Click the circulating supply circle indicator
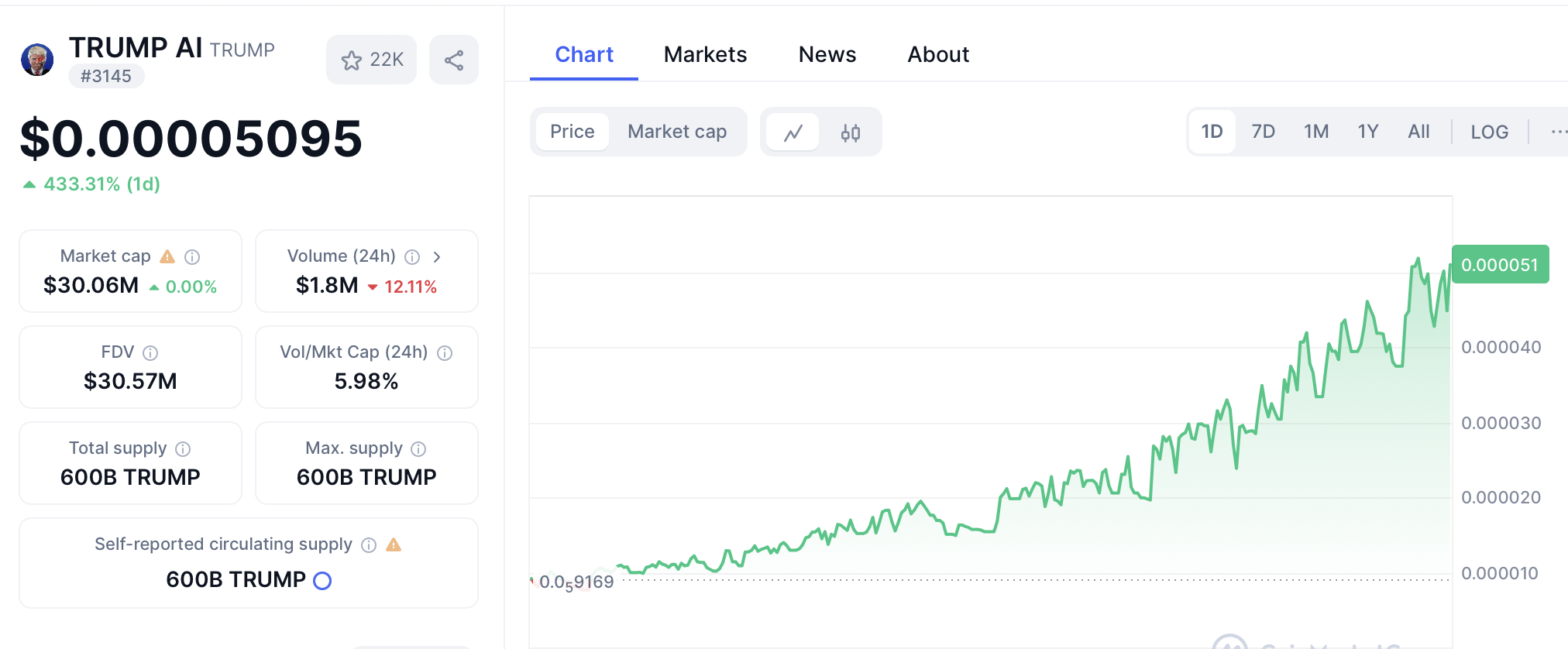This screenshot has height=649, width=1568. click(x=322, y=580)
